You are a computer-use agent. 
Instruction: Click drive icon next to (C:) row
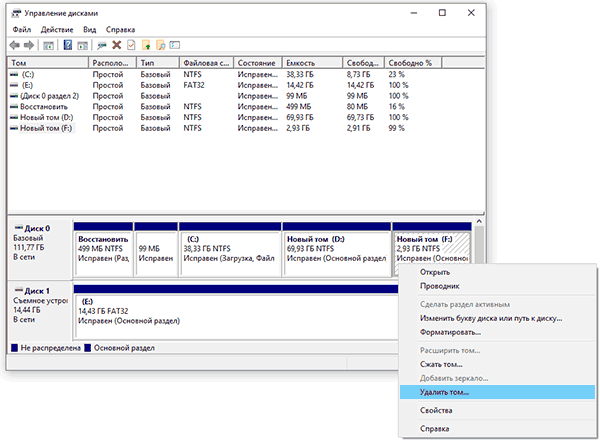pos(14,74)
